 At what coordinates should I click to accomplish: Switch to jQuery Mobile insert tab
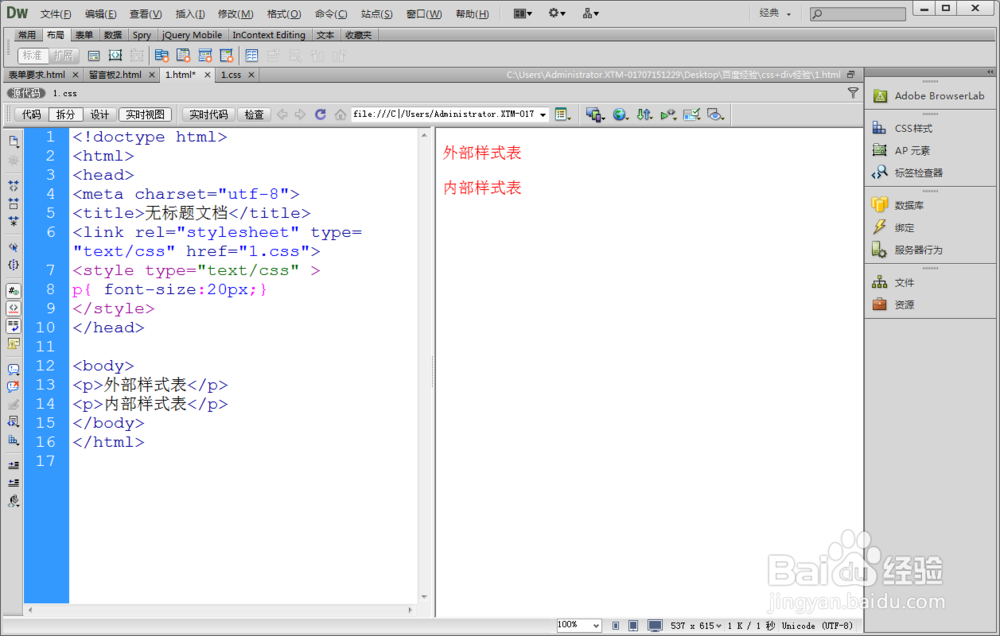[191, 35]
